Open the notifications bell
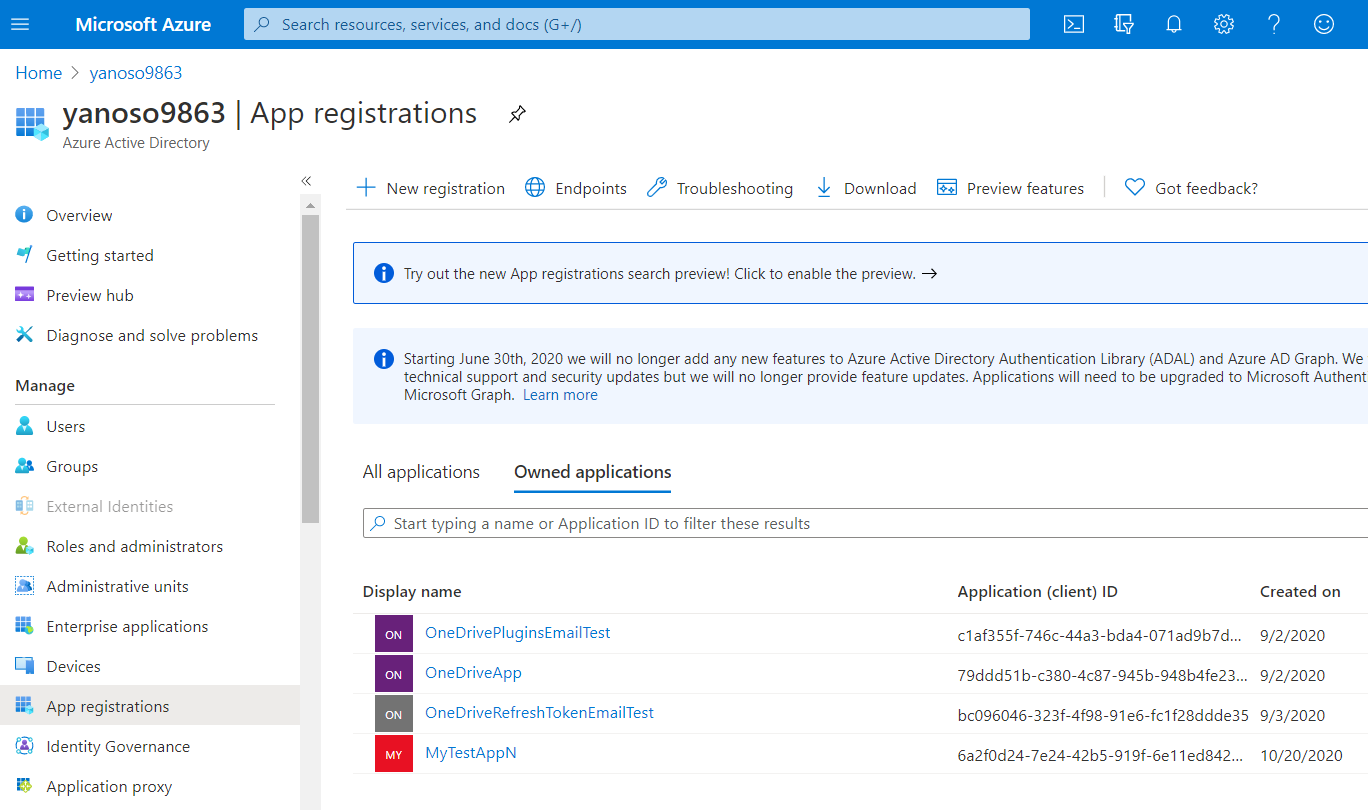 (1174, 24)
